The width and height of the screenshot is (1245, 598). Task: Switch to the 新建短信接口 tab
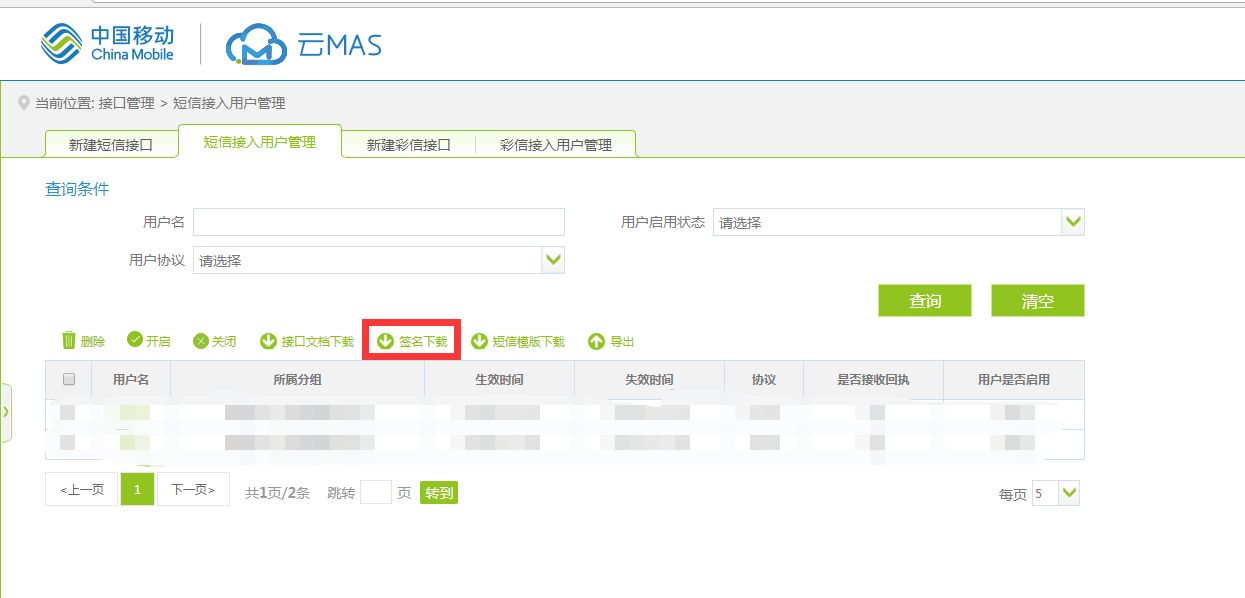[x=110, y=145]
